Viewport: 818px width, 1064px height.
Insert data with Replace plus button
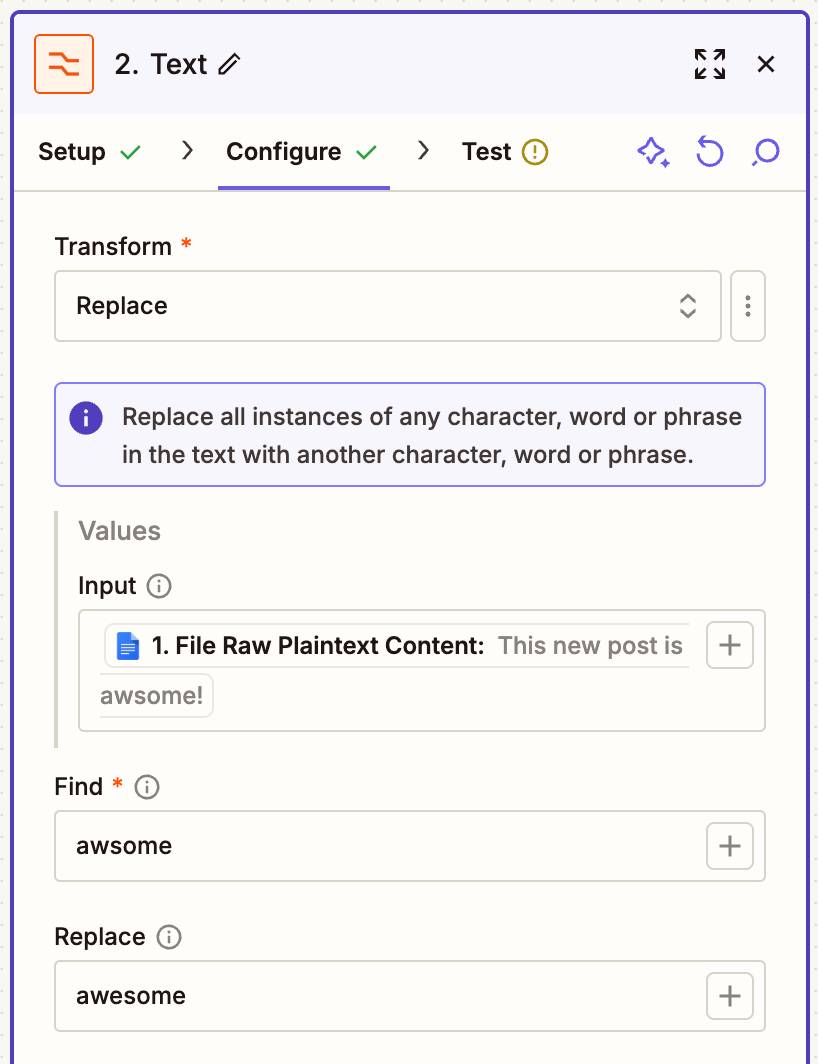(x=730, y=996)
